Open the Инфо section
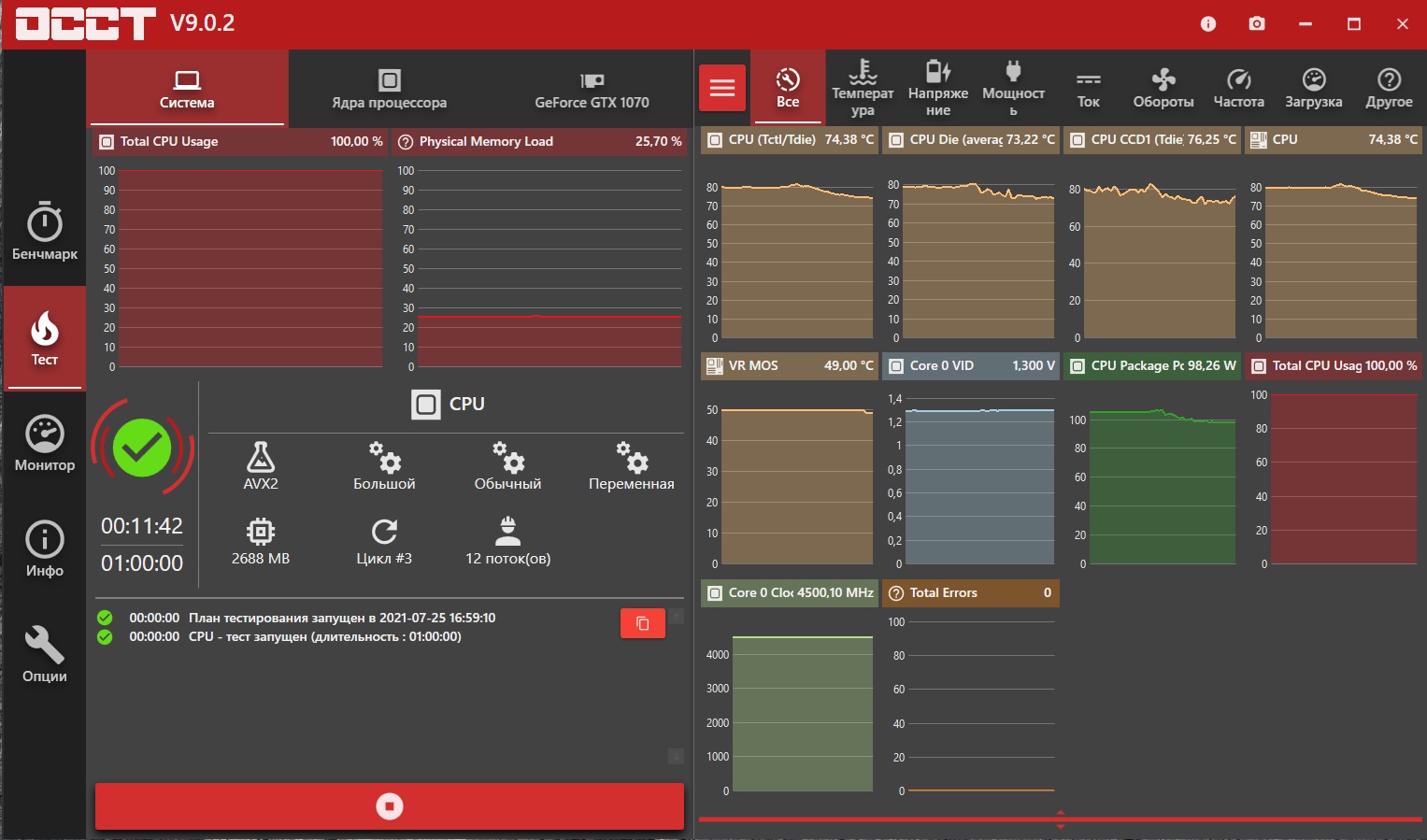The height and width of the screenshot is (840, 1427). [x=44, y=548]
